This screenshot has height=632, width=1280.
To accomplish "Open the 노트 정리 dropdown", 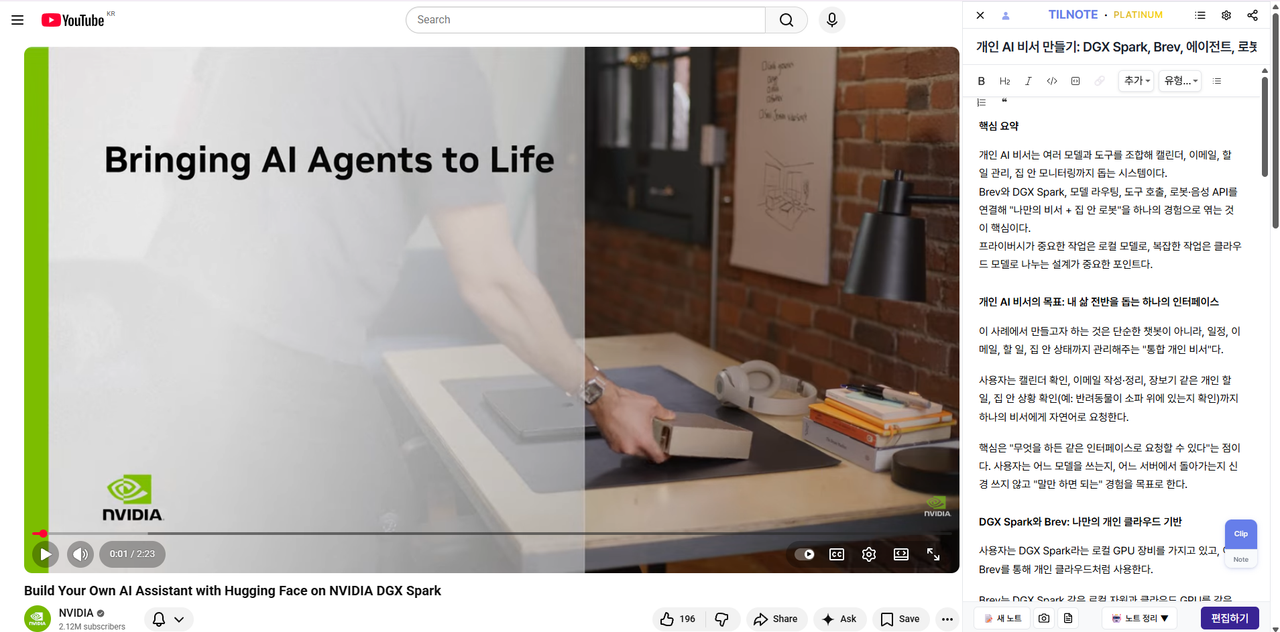I will pyautogui.click(x=1140, y=618).
